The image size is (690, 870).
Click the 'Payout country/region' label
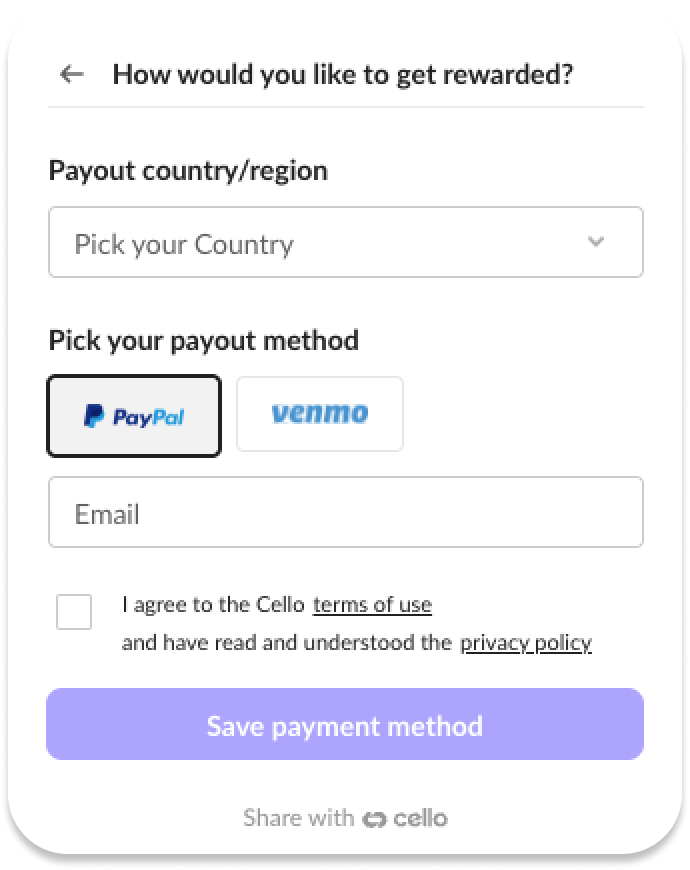pos(188,171)
